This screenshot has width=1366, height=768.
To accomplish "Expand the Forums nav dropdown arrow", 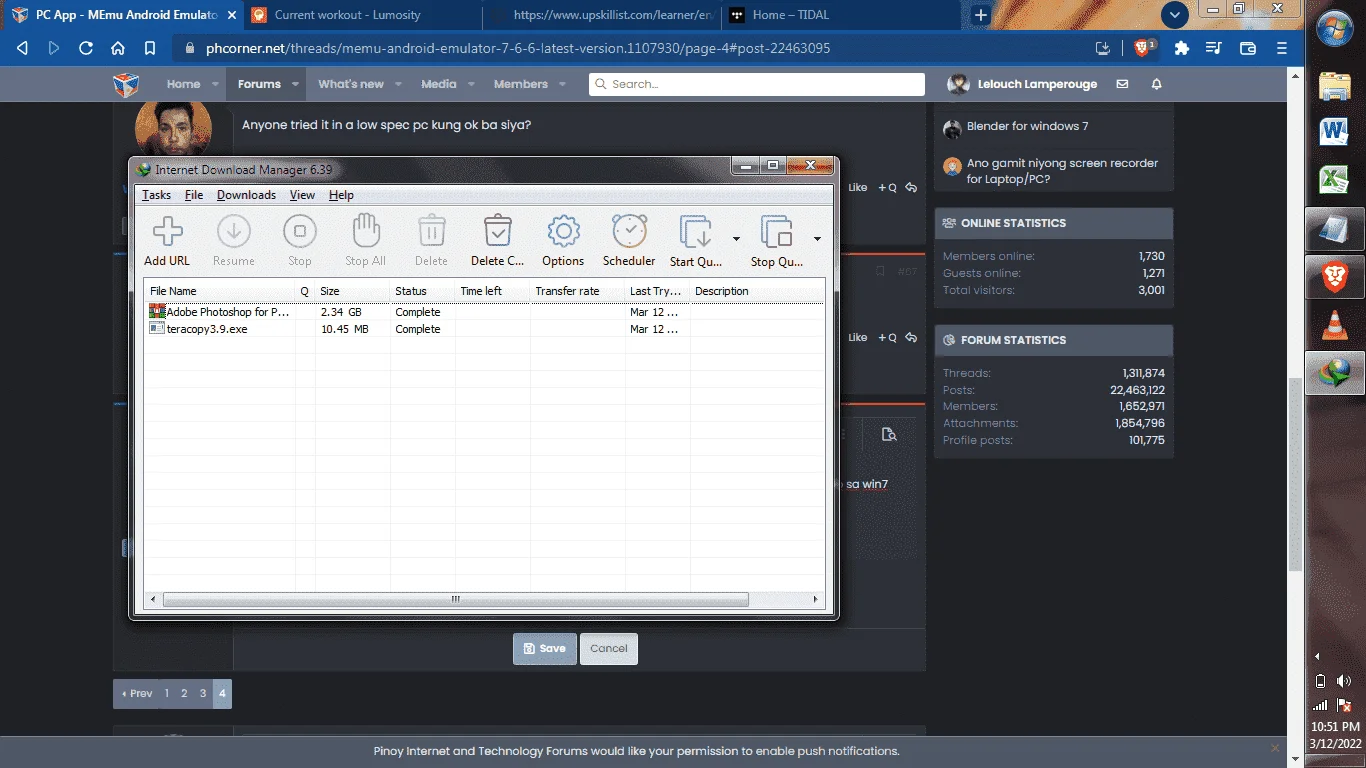I will tap(296, 84).
